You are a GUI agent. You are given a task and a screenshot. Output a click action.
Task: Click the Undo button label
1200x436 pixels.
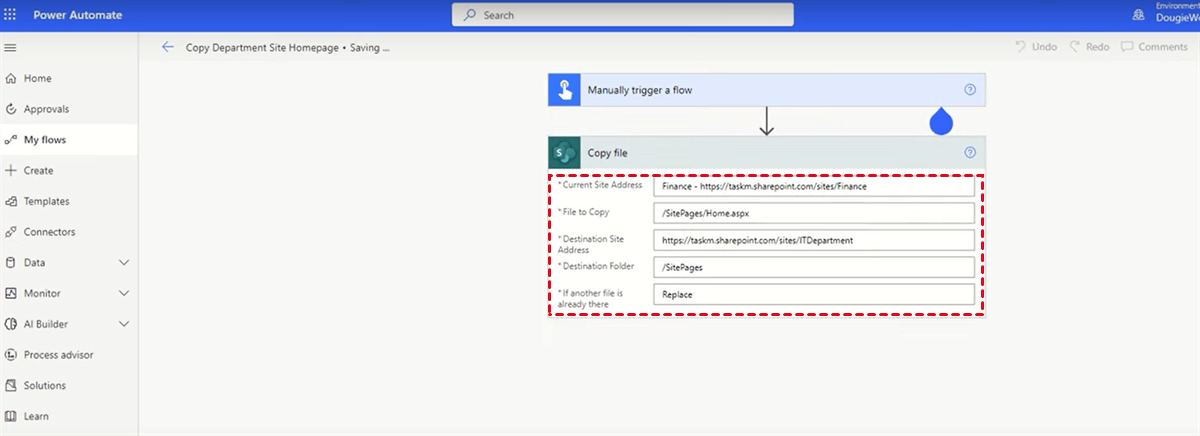click(x=1044, y=47)
